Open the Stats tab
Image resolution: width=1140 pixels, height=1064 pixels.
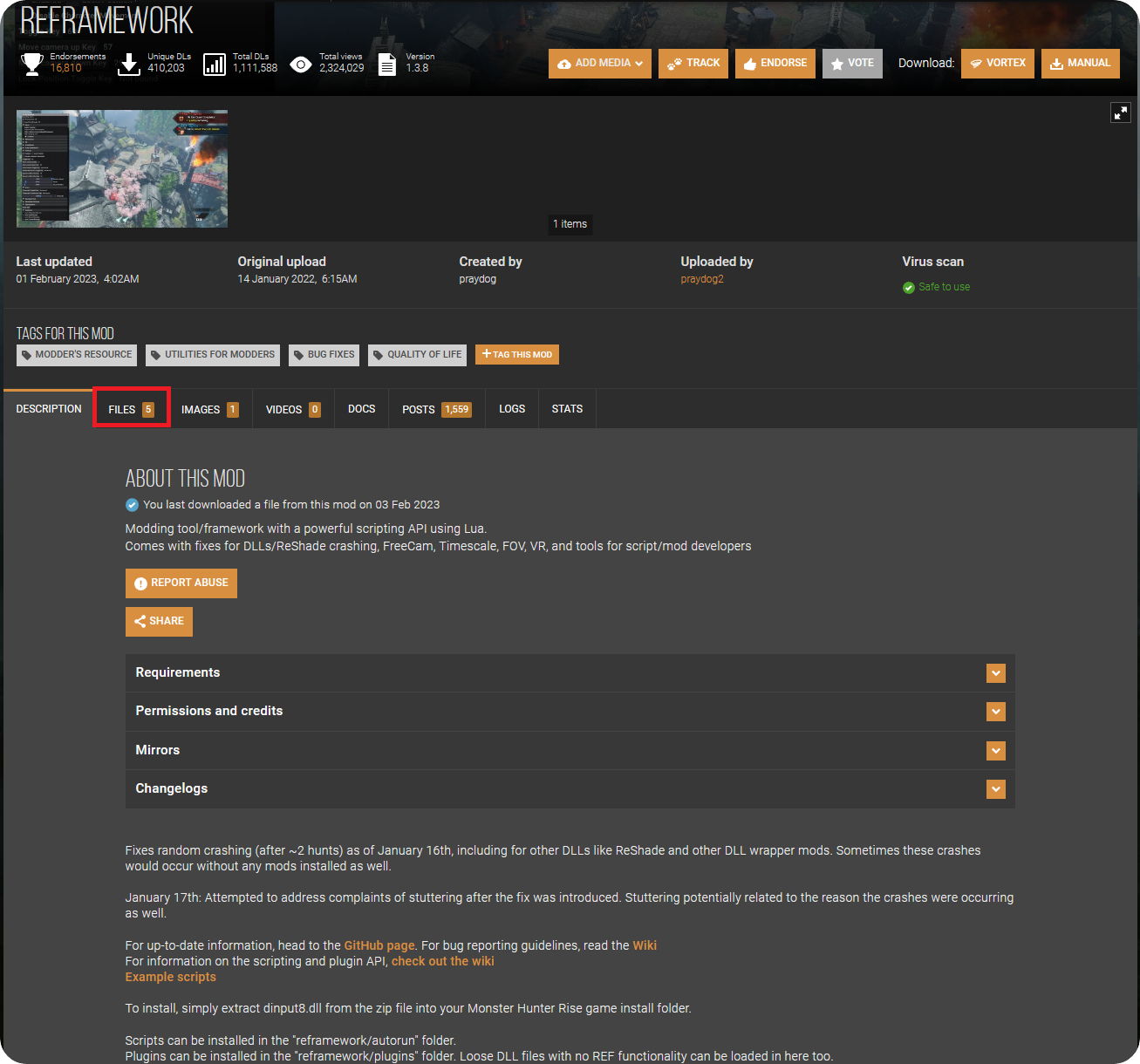coord(567,409)
